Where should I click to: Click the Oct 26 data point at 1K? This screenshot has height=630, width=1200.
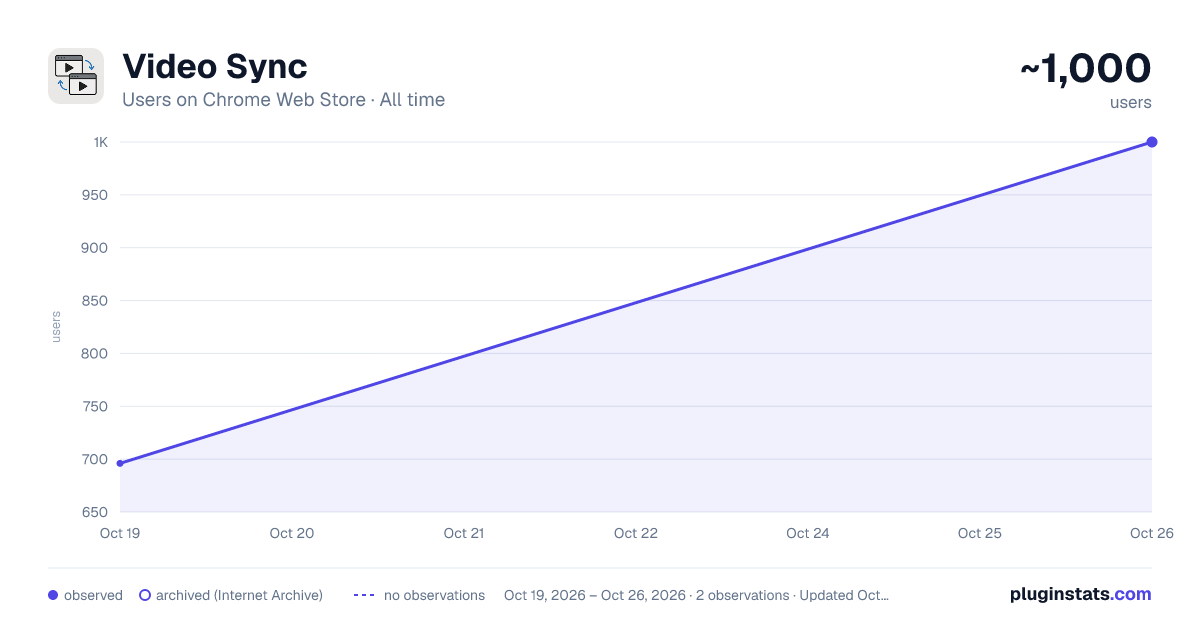(1152, 142)
